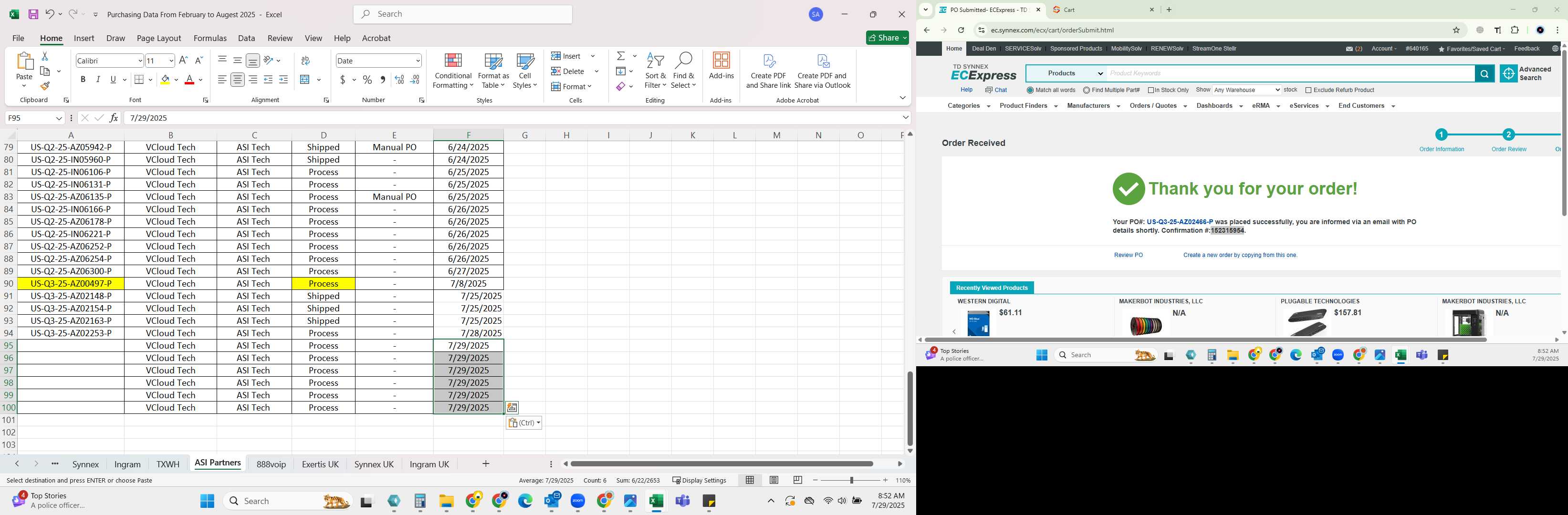The image size is (1568, 515).
Task: Open the Font name Calibri dropdown
Action: [x=140, y=61]
